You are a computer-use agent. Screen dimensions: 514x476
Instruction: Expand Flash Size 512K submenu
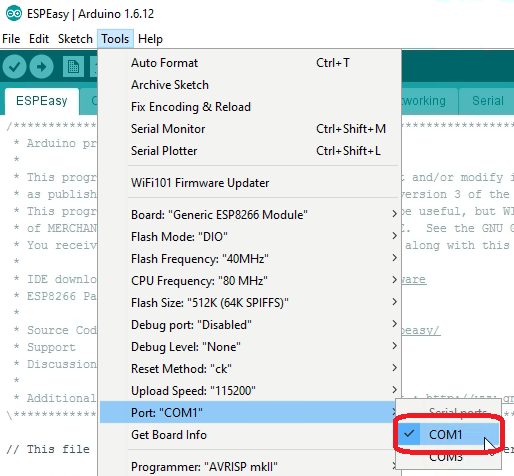(250, 303)
